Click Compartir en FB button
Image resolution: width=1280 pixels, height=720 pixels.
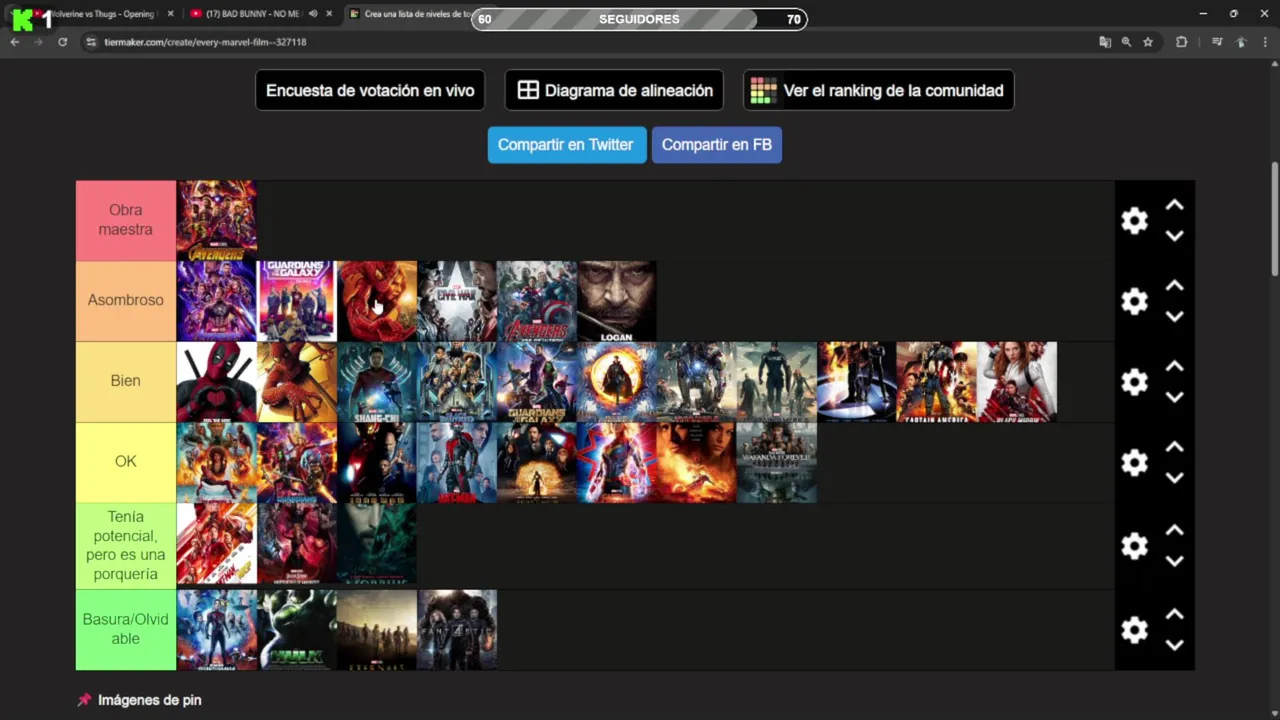(x=717, y=145)
